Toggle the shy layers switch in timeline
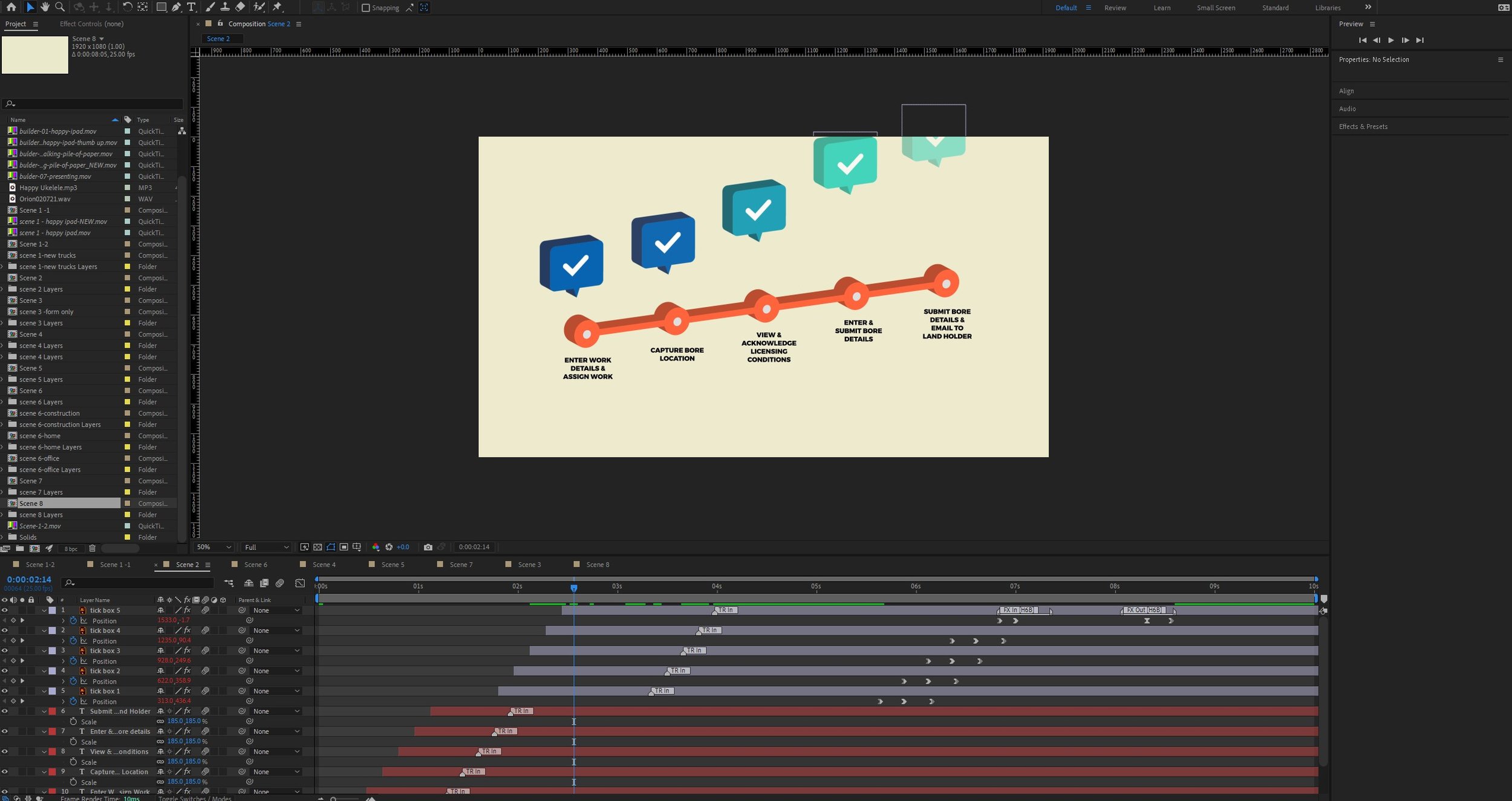Viewport: 1512px width, 801px height. point(249,583)
